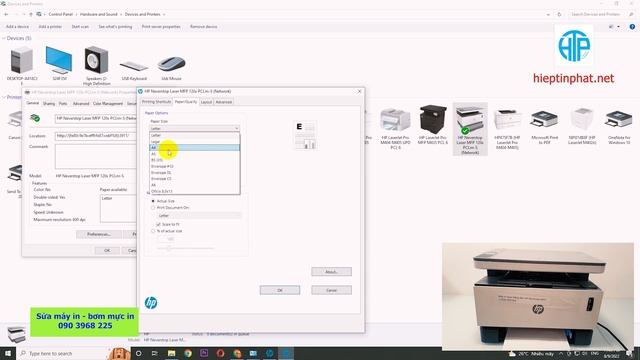640x360 pixels.
Task: Click Preferences... in the Properties window
Action: pyautogui.click(x=99, y=234)
